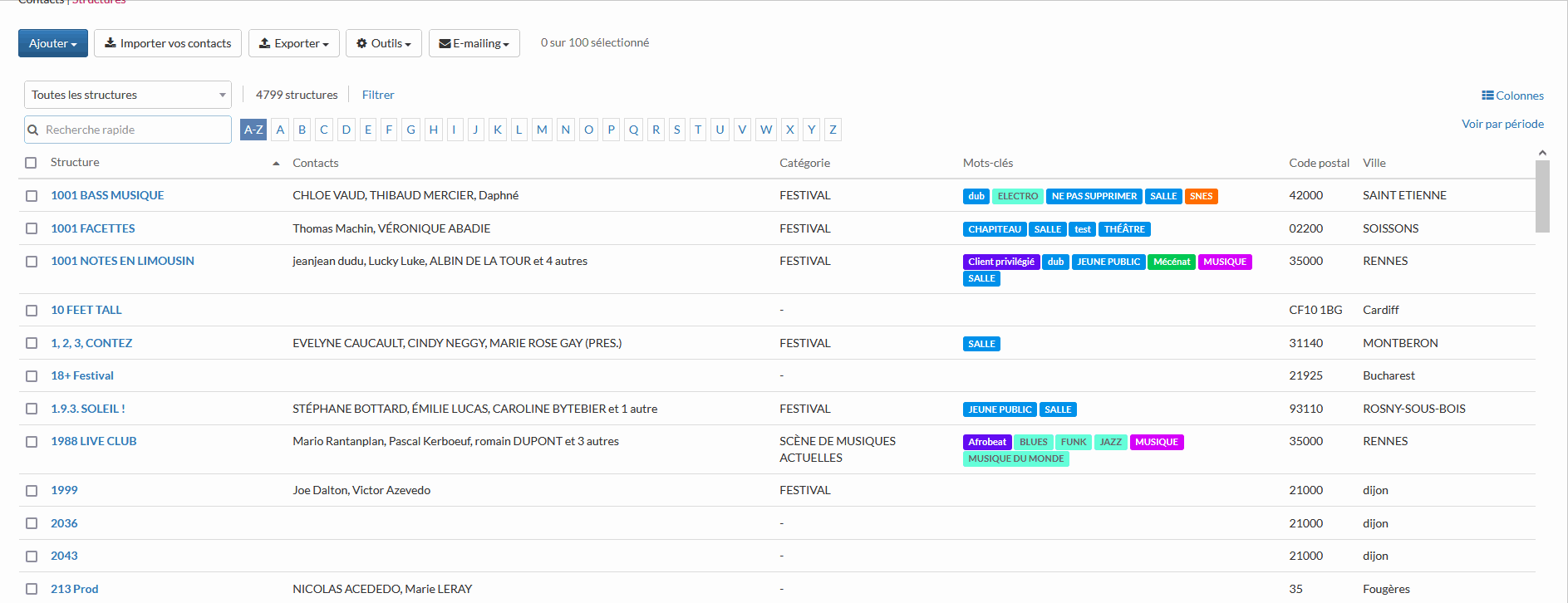
Task: Filter the list by letter M
Action: click(x=542, y=130)
